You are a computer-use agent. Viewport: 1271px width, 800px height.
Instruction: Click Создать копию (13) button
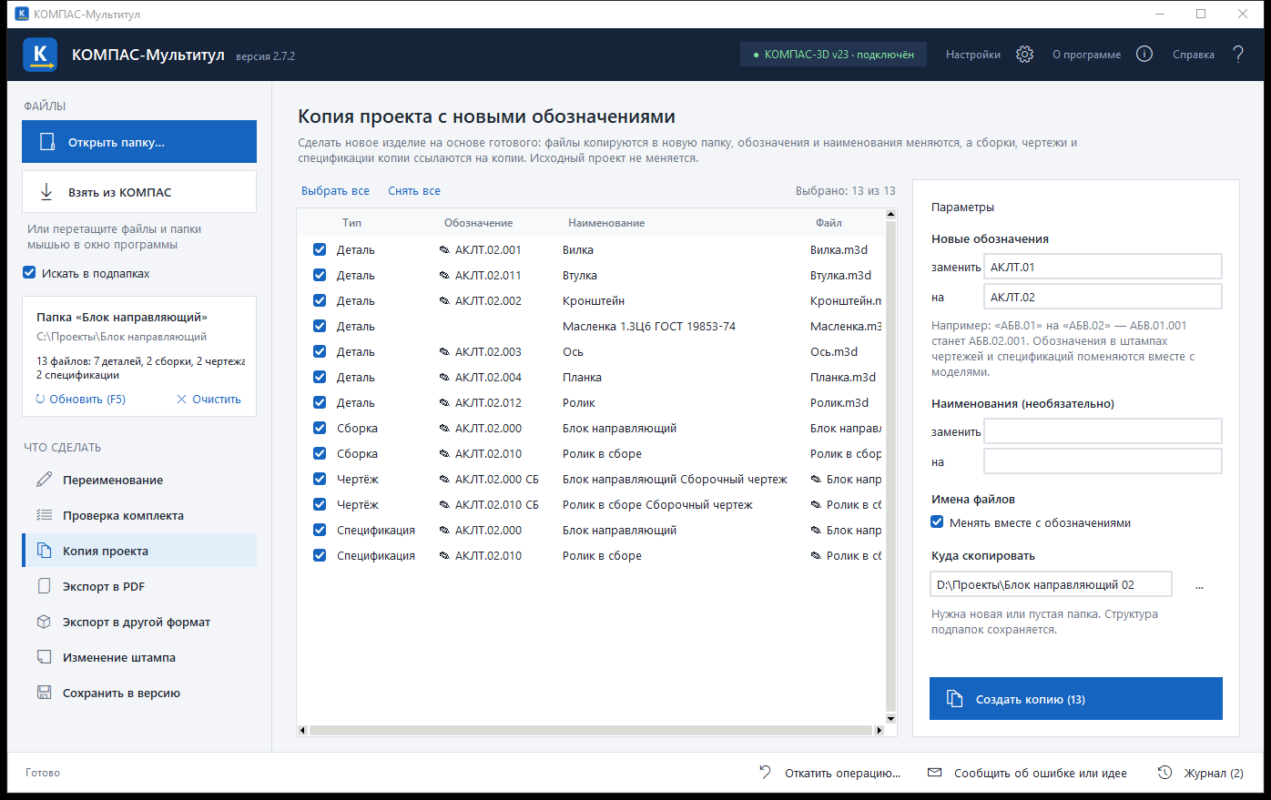pos(1076,699)
